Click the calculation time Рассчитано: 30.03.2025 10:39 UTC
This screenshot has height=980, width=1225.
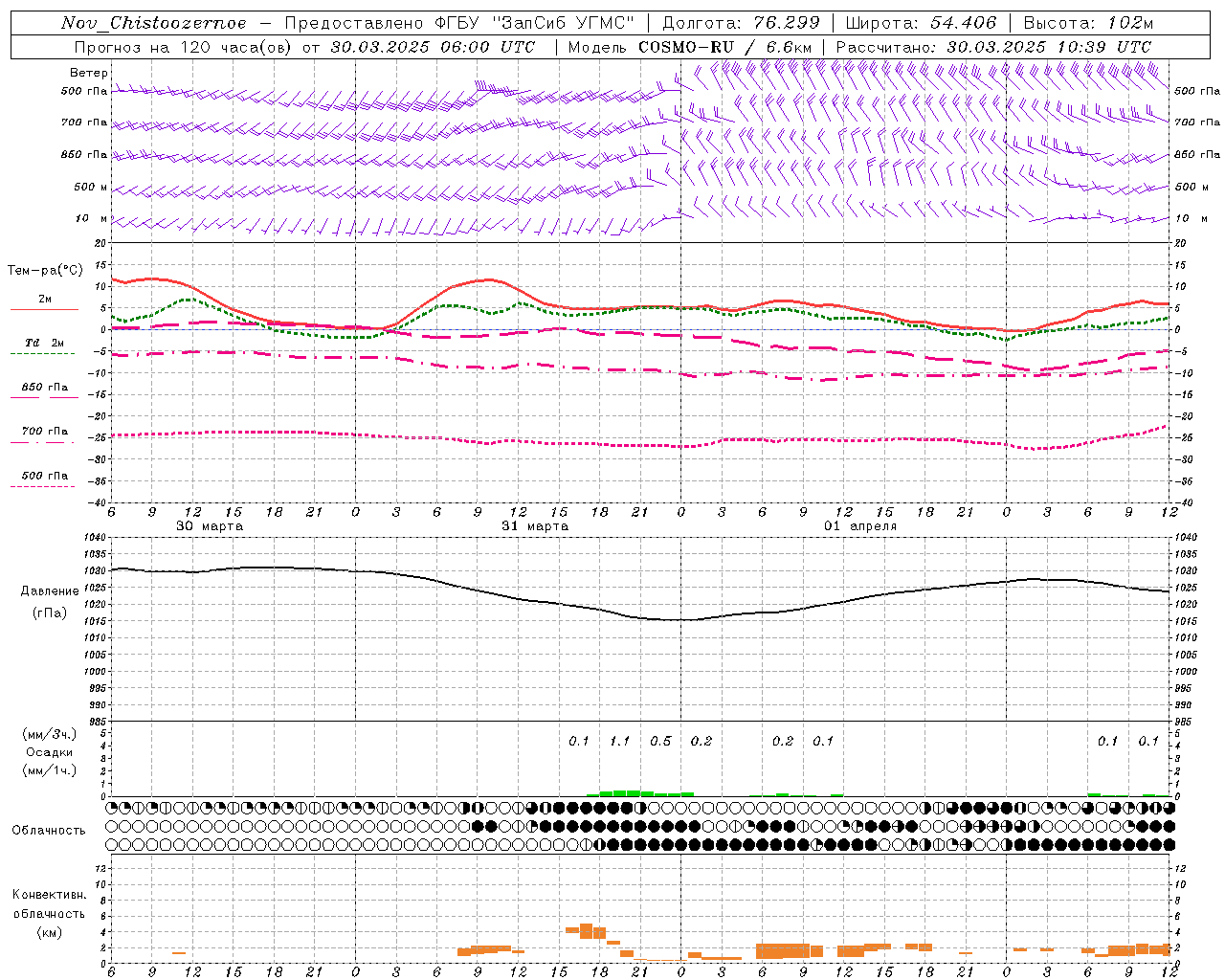click(x=993, y=47)
